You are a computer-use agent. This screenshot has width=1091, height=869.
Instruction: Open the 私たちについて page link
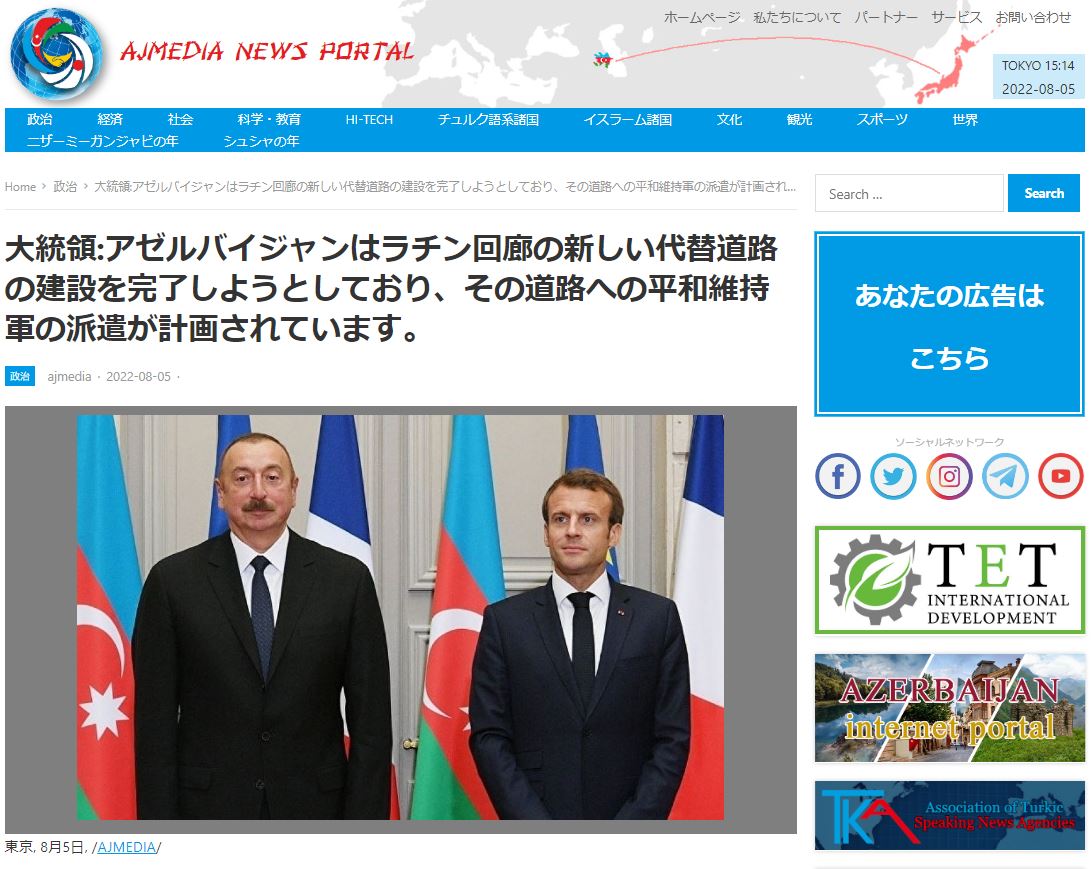[x=797, y=17]
